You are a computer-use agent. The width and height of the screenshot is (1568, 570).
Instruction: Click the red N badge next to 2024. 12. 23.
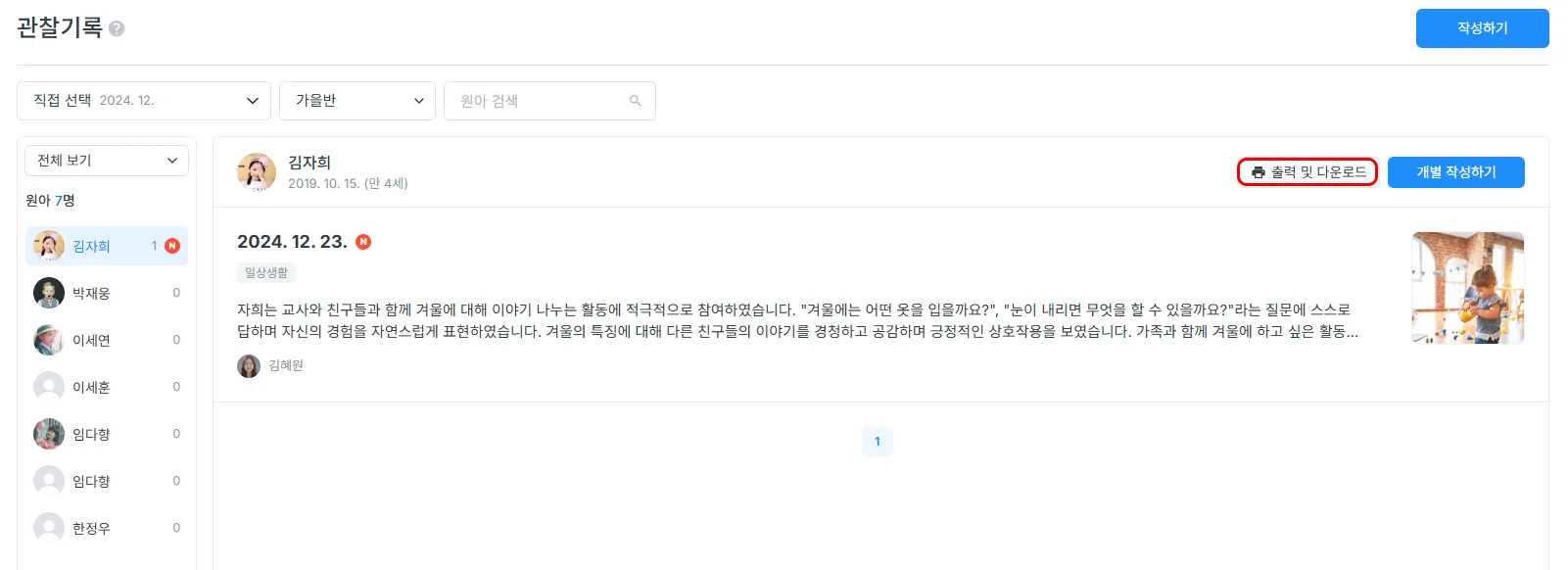pos(363,242)
